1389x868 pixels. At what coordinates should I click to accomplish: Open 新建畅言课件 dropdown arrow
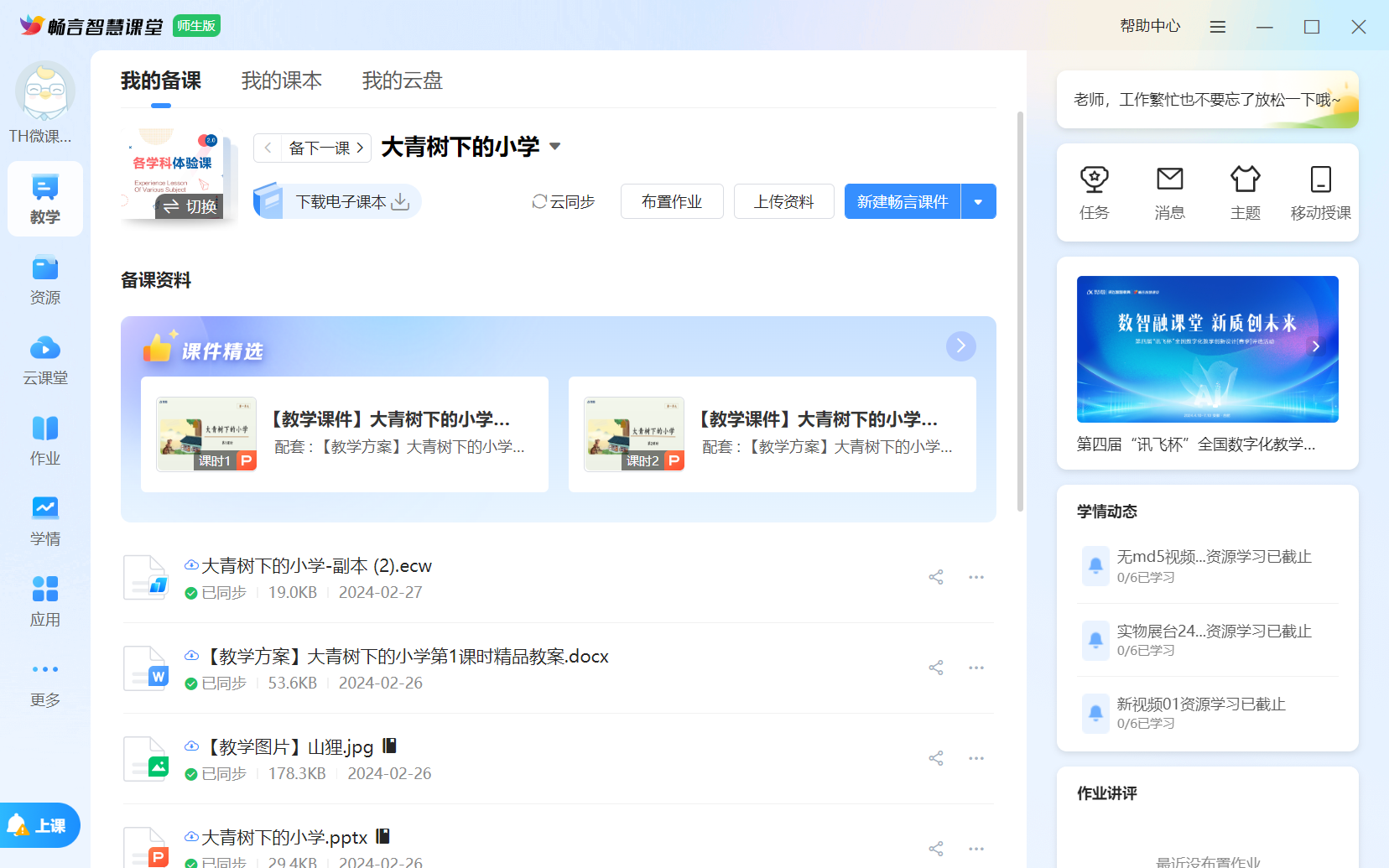click(978, 201)
